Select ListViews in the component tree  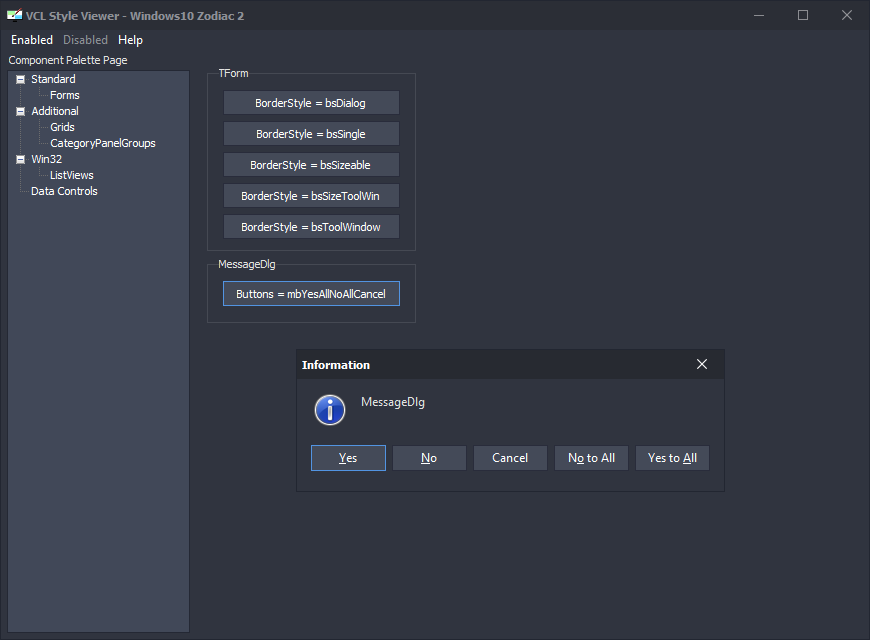(x=72, y=175)
